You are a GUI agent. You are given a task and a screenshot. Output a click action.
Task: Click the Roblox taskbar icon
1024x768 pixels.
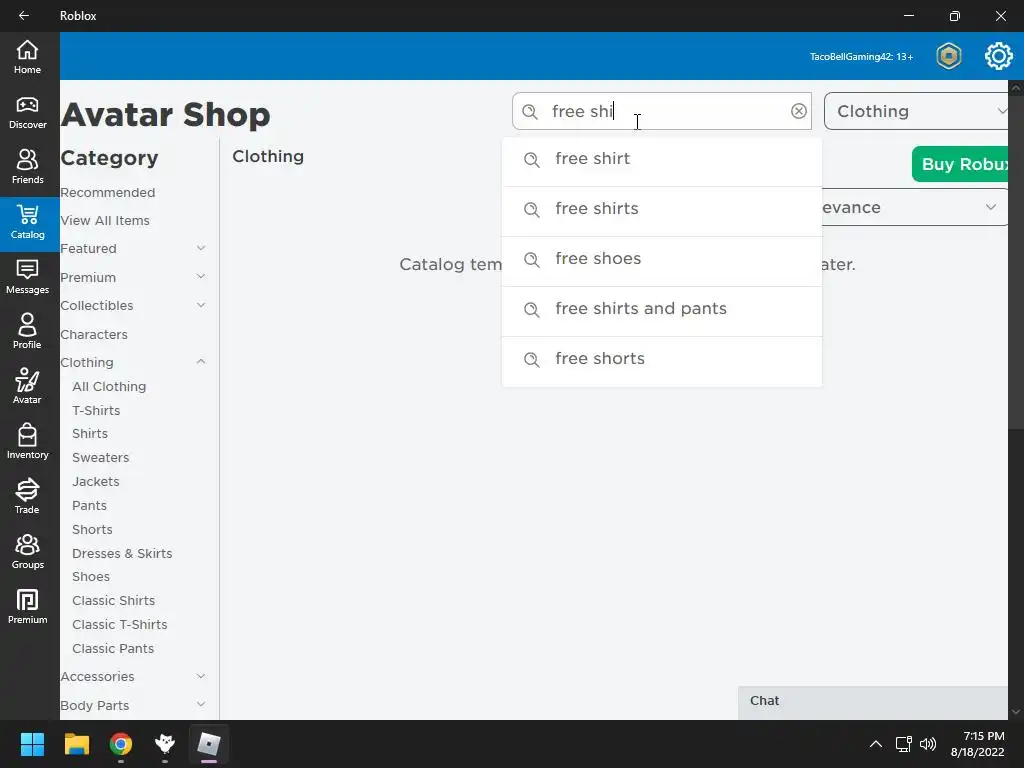[x=209, y=744]
